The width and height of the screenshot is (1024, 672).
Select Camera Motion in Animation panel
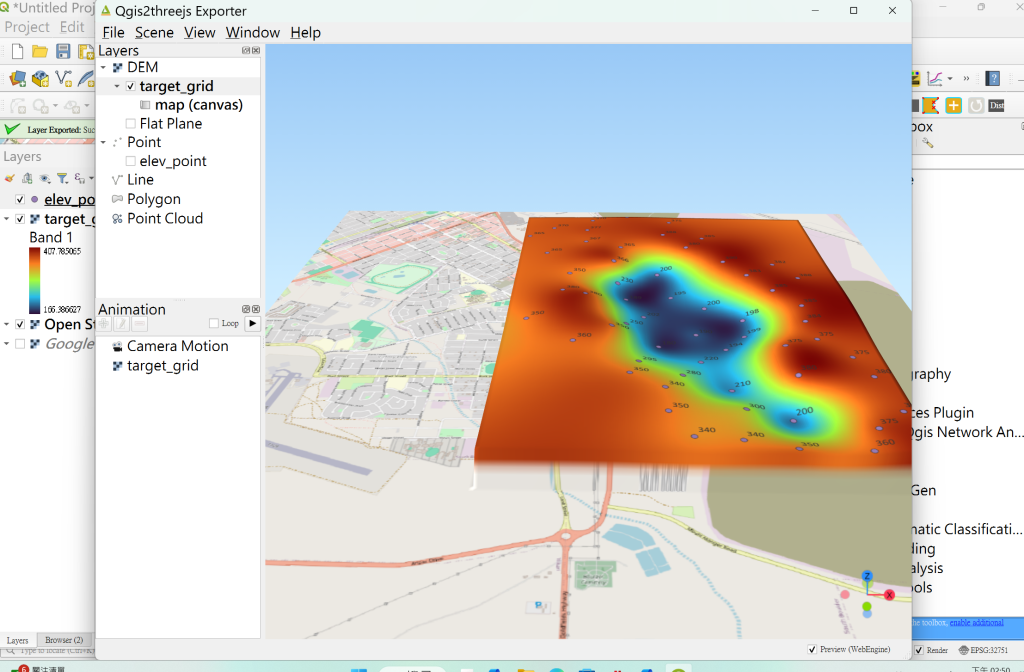coord(178,346)
